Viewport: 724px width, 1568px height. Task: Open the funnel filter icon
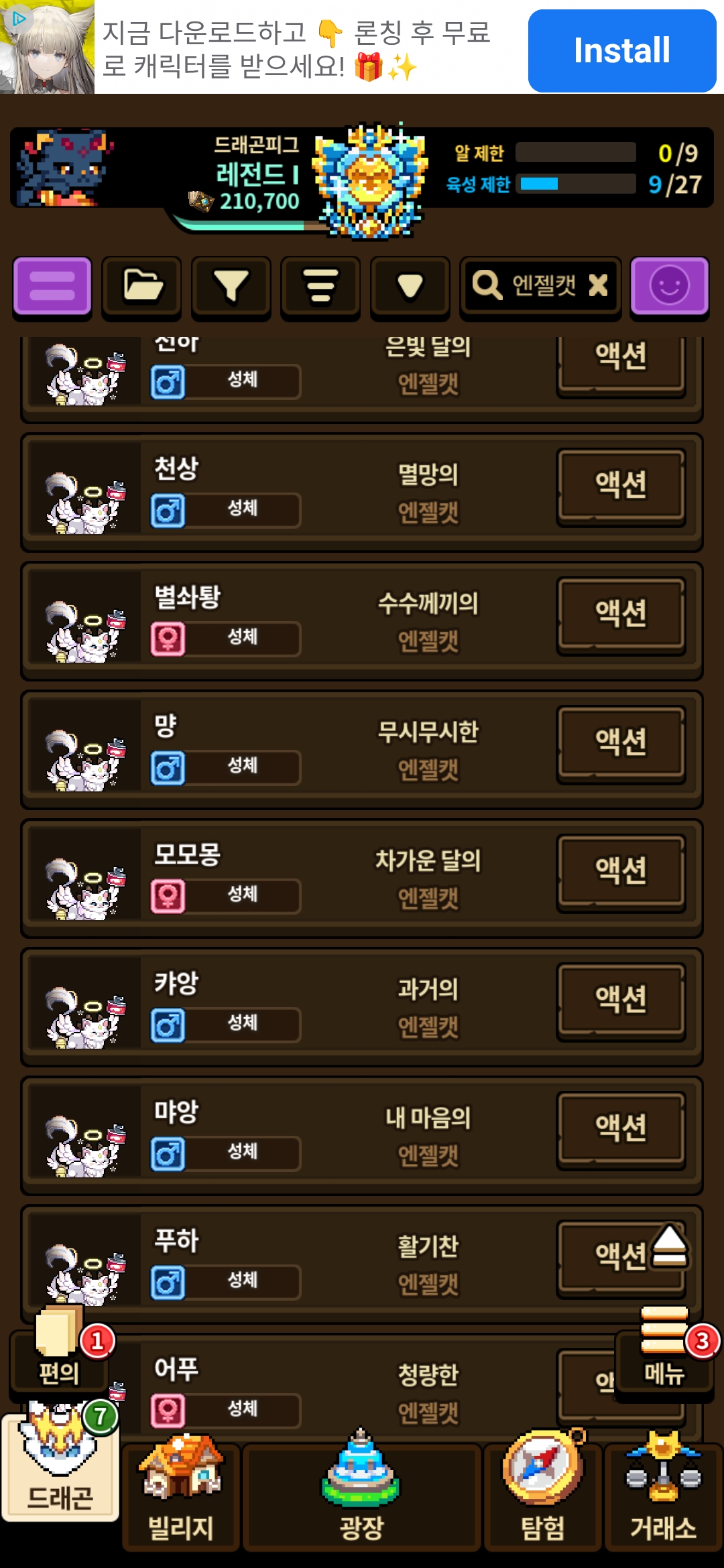pos(231,286)
